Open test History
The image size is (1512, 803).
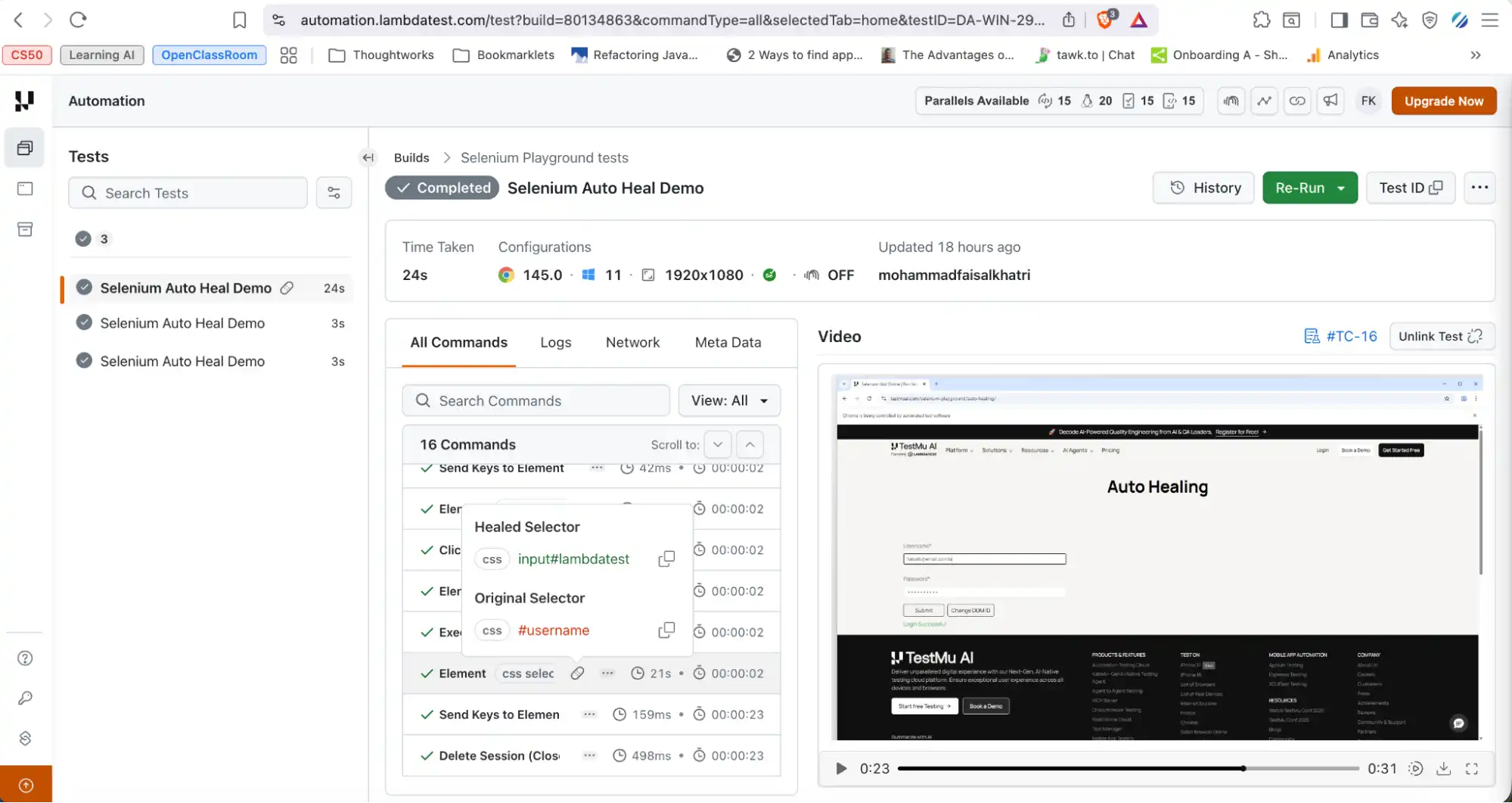coord(1203,188)
